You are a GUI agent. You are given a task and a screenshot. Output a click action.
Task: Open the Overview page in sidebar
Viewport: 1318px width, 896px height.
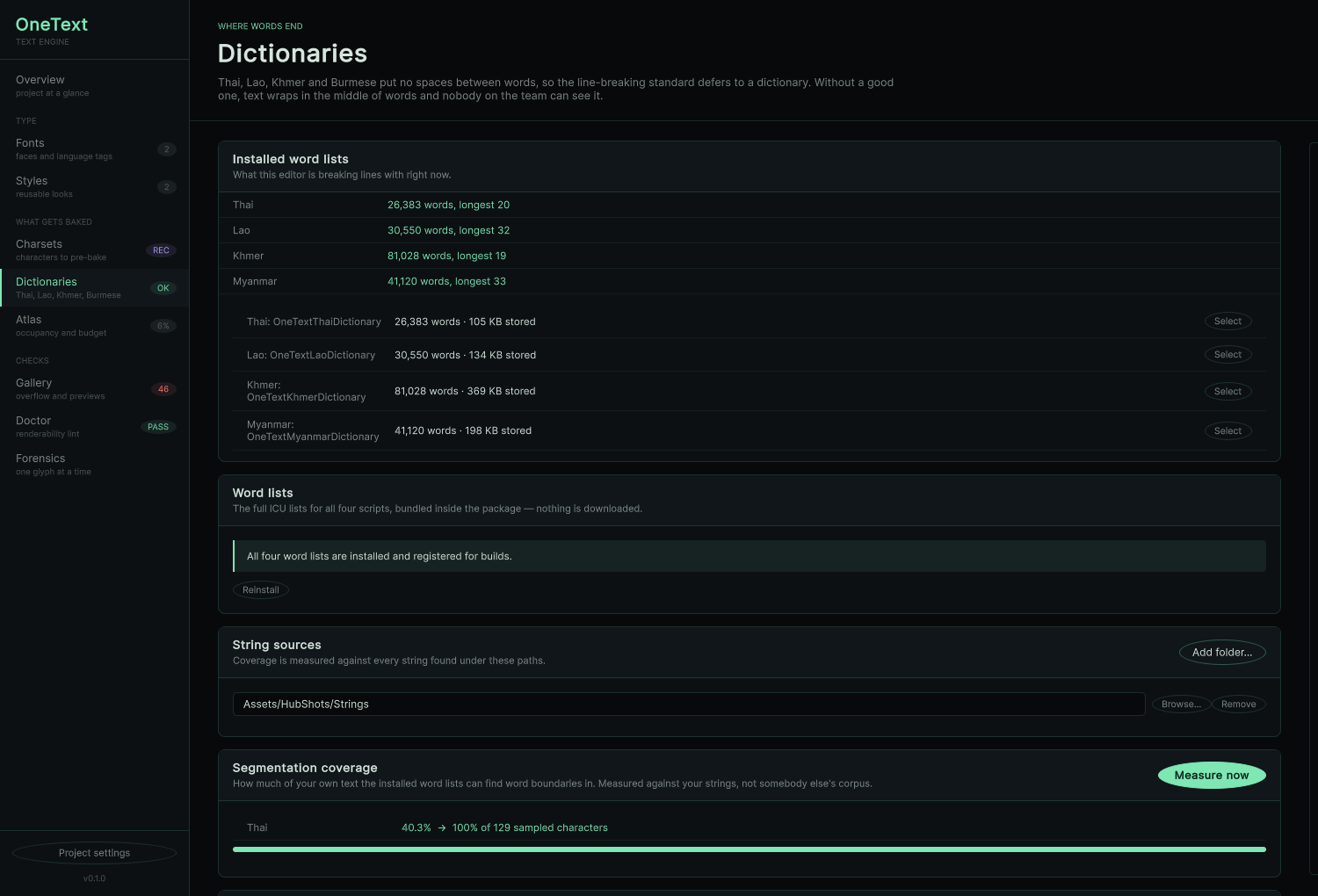(94, 85)
